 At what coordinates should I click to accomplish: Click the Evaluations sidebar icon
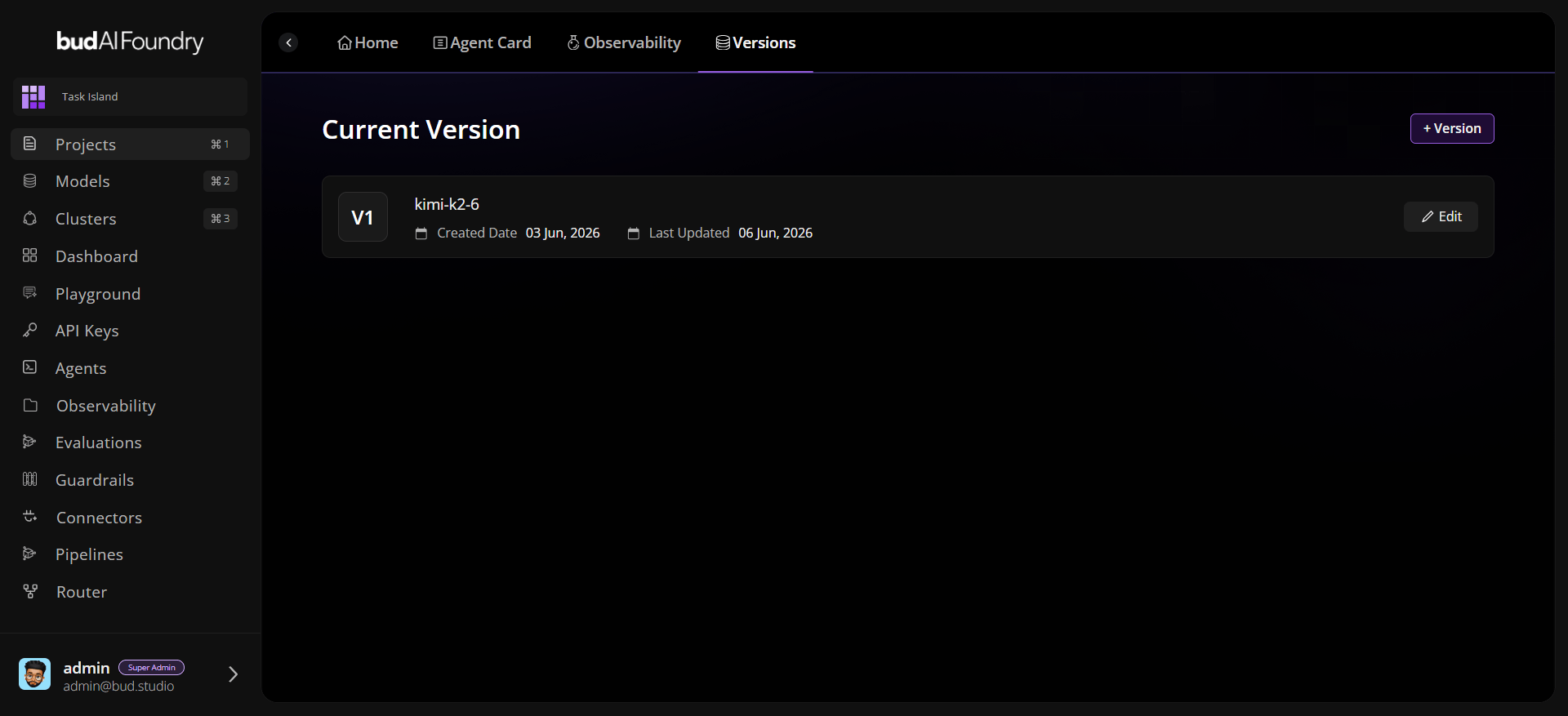(x=30, y=442)
